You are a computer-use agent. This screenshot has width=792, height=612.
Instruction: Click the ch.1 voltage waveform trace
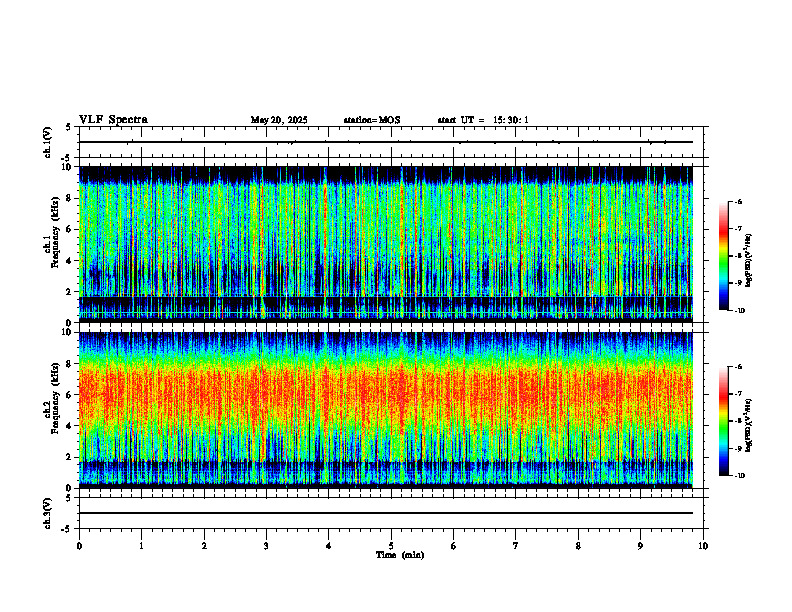point(386,142)
